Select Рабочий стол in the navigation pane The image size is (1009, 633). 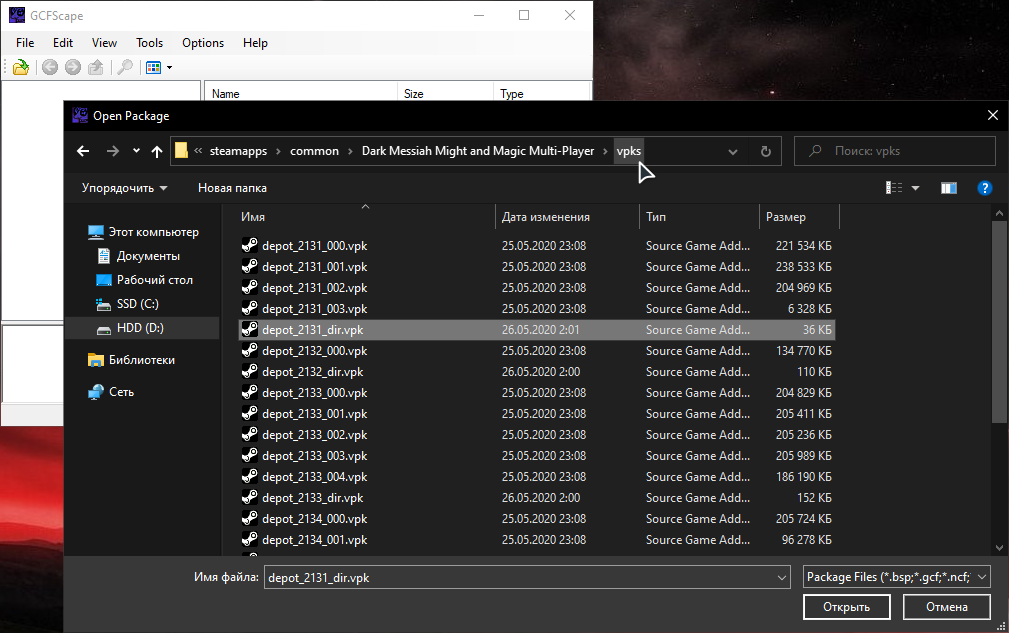(x=145, y=280)
